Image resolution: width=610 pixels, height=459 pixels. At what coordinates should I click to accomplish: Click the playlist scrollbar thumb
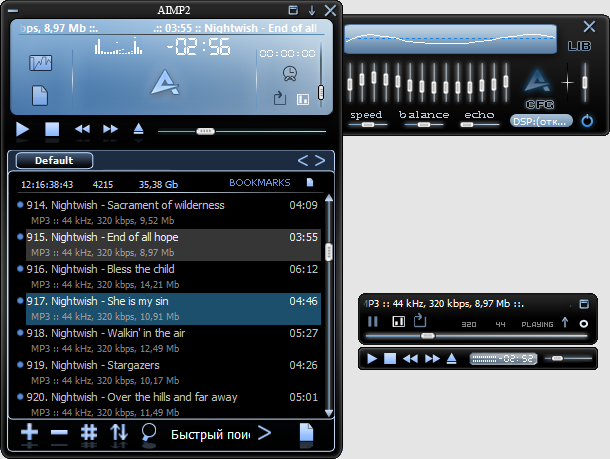pos(329,252)
